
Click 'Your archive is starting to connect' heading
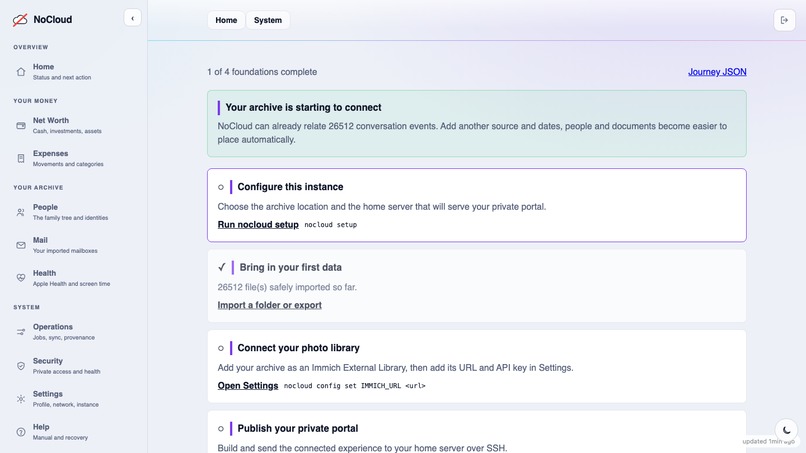pyautogui.click(x=303, y=107)
